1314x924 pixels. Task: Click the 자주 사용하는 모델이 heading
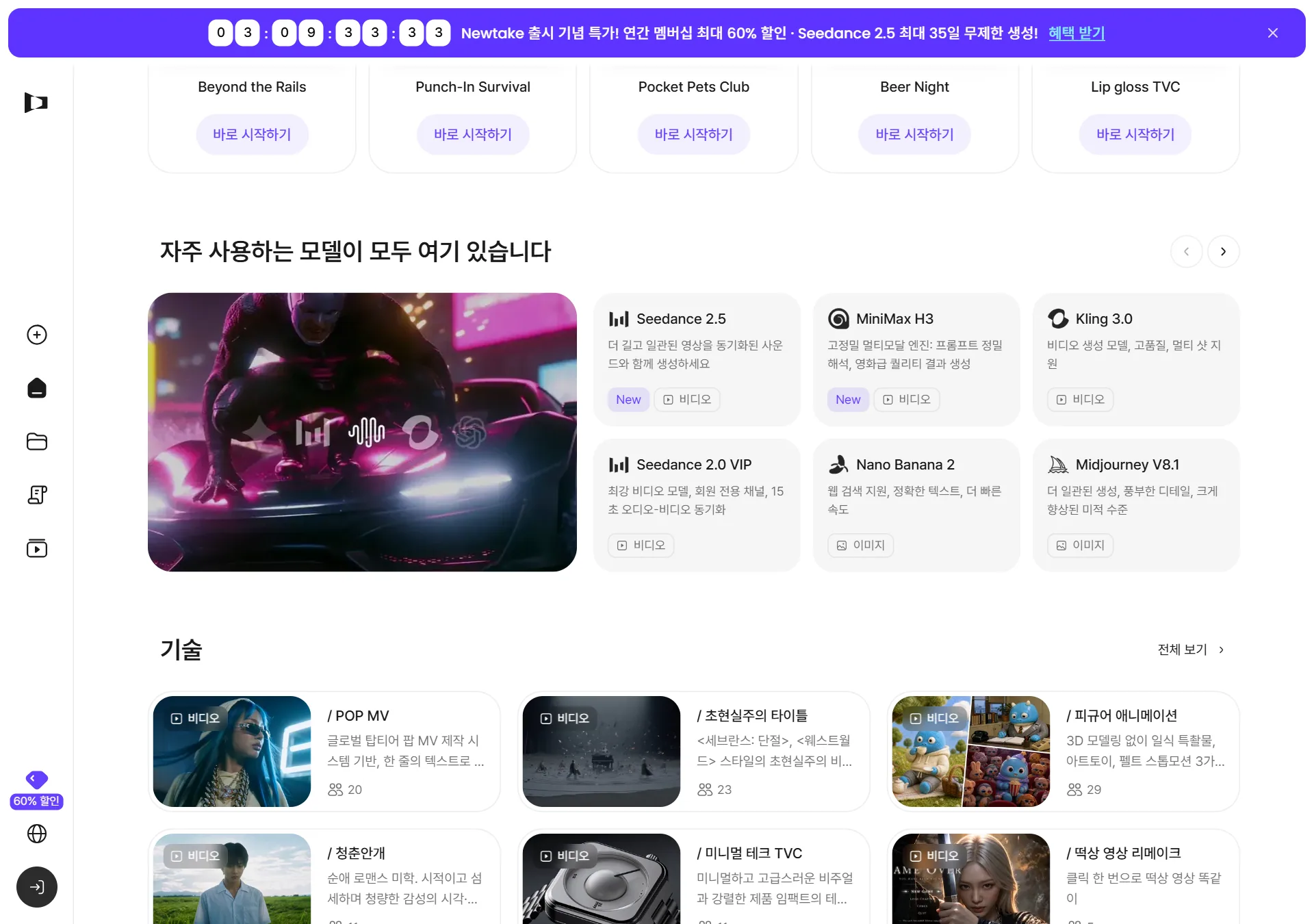point(356,252)
